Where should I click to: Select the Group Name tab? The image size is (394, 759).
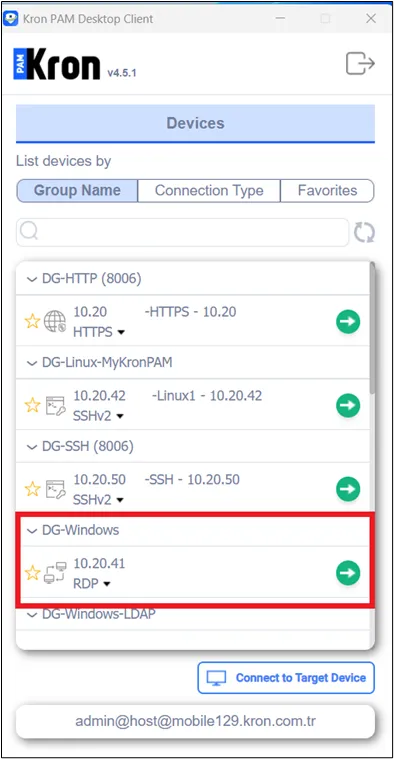click(x=77, y=190)
